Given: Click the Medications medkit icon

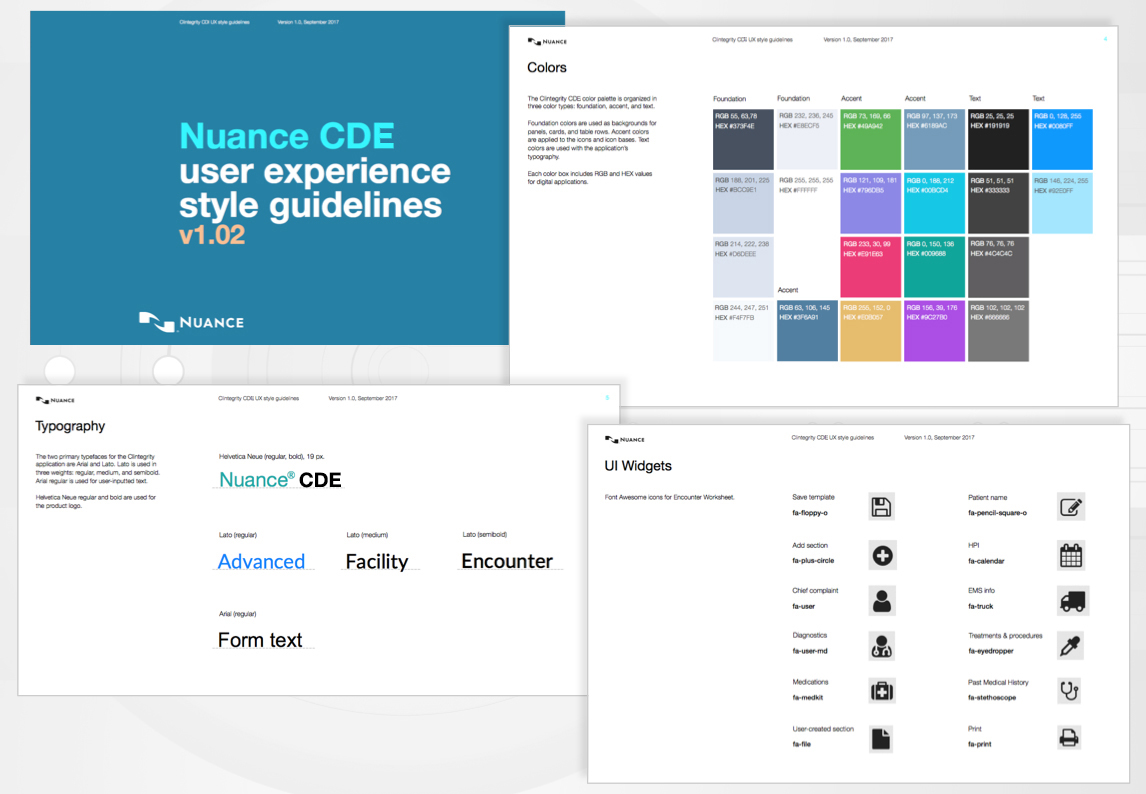Looking at the screenshot, I should click(882, 691).
